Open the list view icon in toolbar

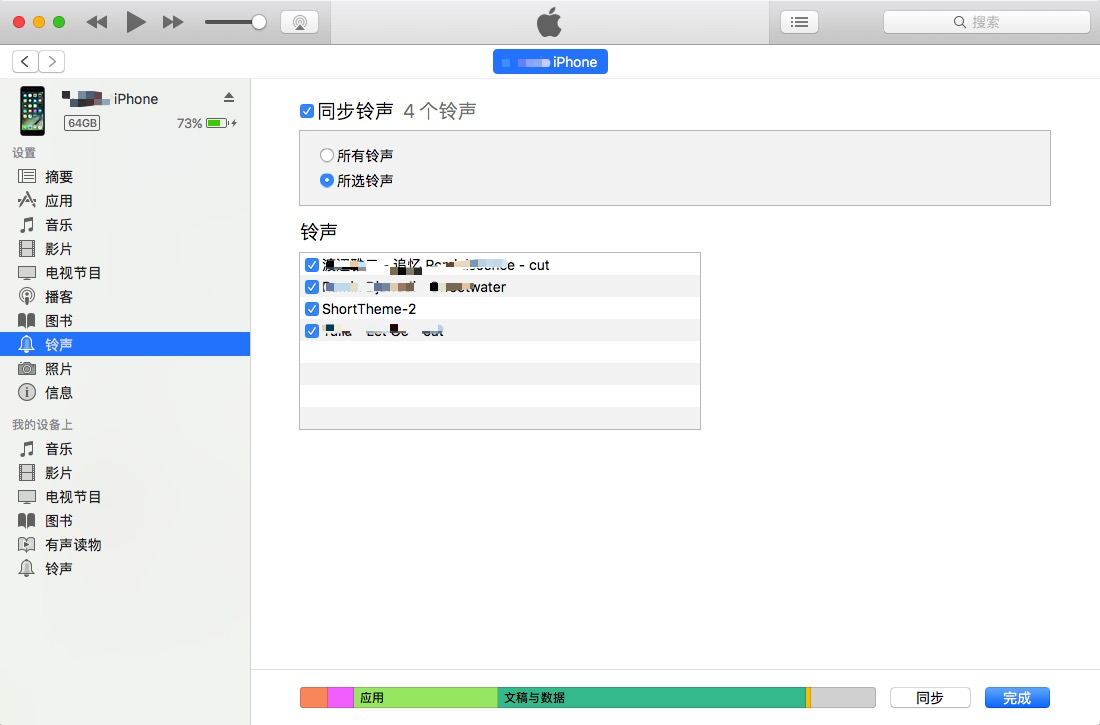[798, 21]
